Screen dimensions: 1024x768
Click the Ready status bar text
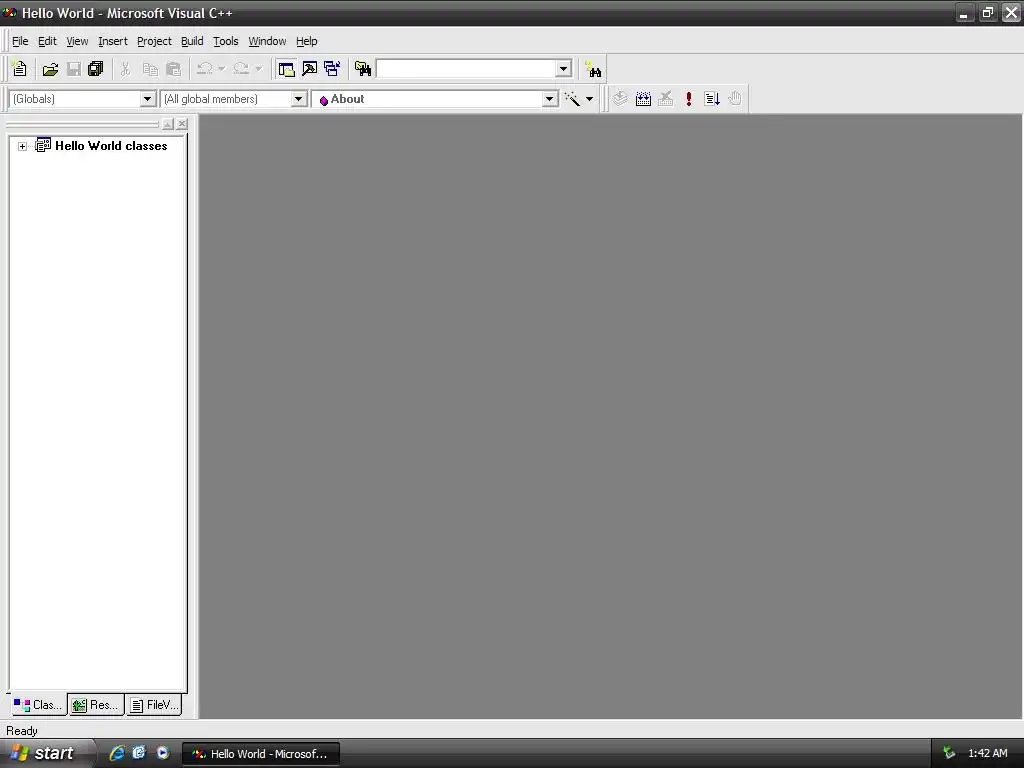22,731
